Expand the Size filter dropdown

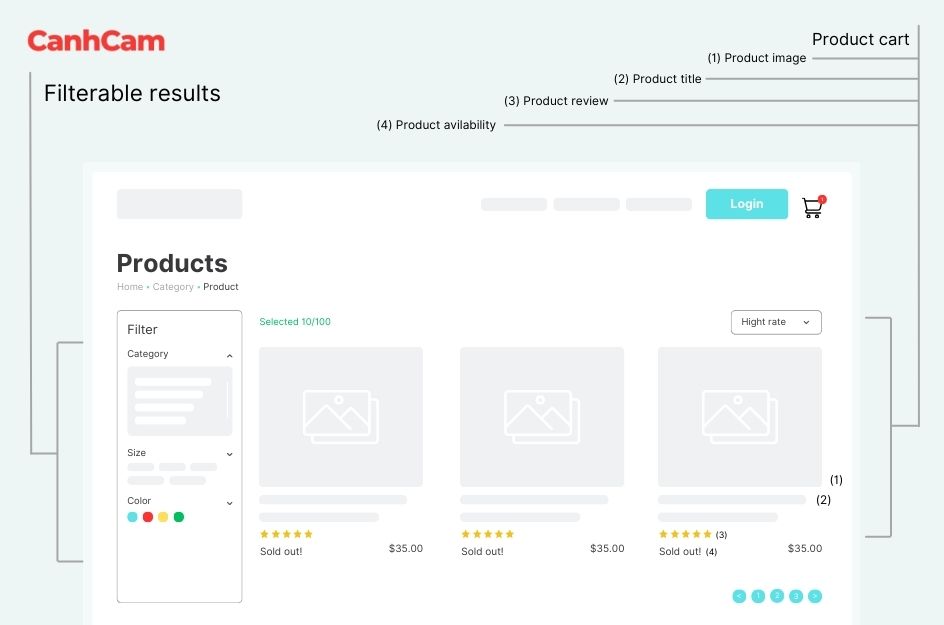pos(229,453)
